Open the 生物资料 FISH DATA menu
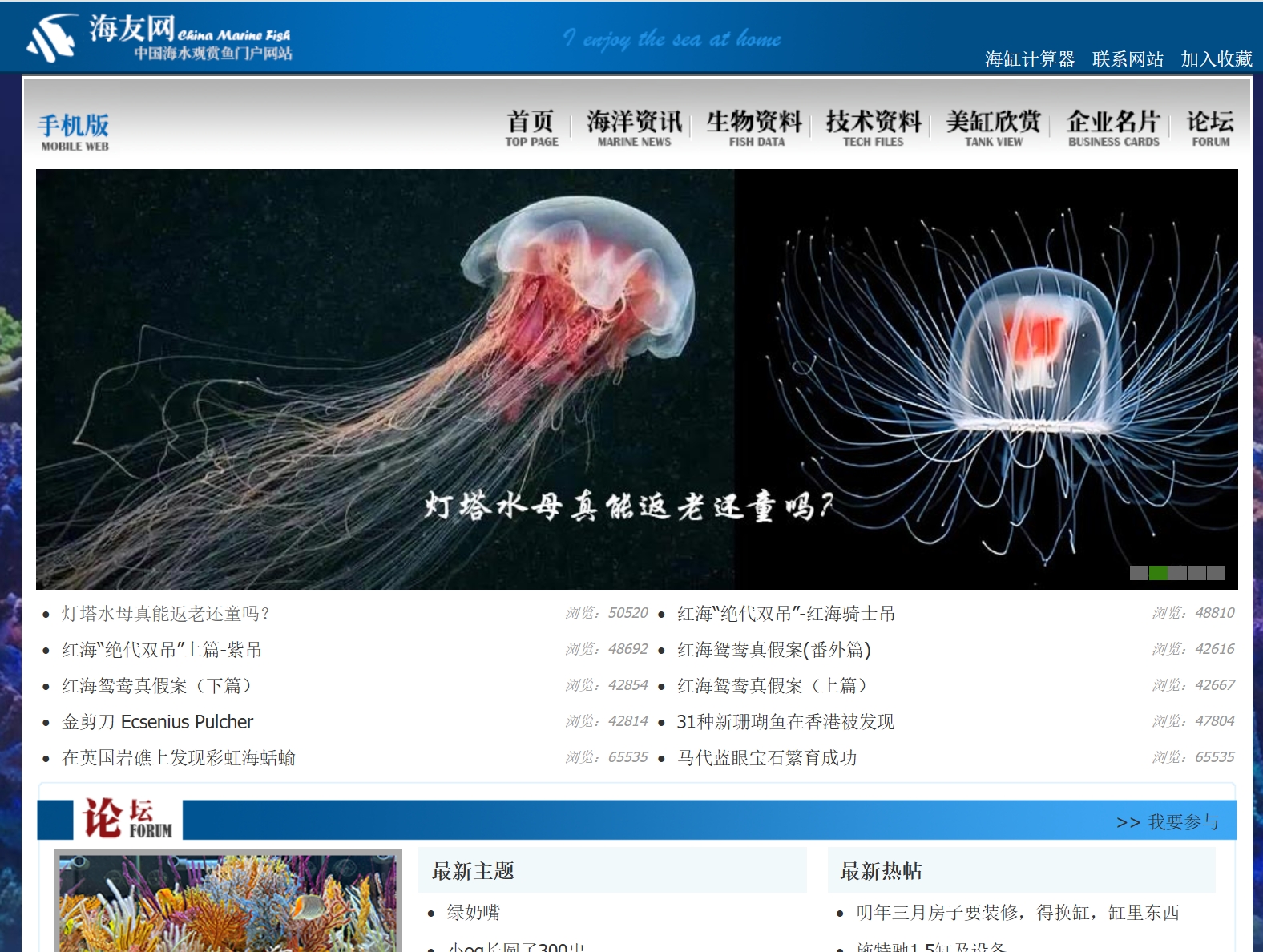Image resolution: width=1263 pixels, height=952 pixels. [756, 128]
